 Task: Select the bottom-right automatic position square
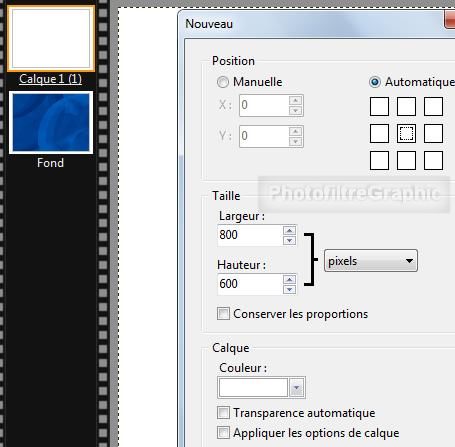433,160
